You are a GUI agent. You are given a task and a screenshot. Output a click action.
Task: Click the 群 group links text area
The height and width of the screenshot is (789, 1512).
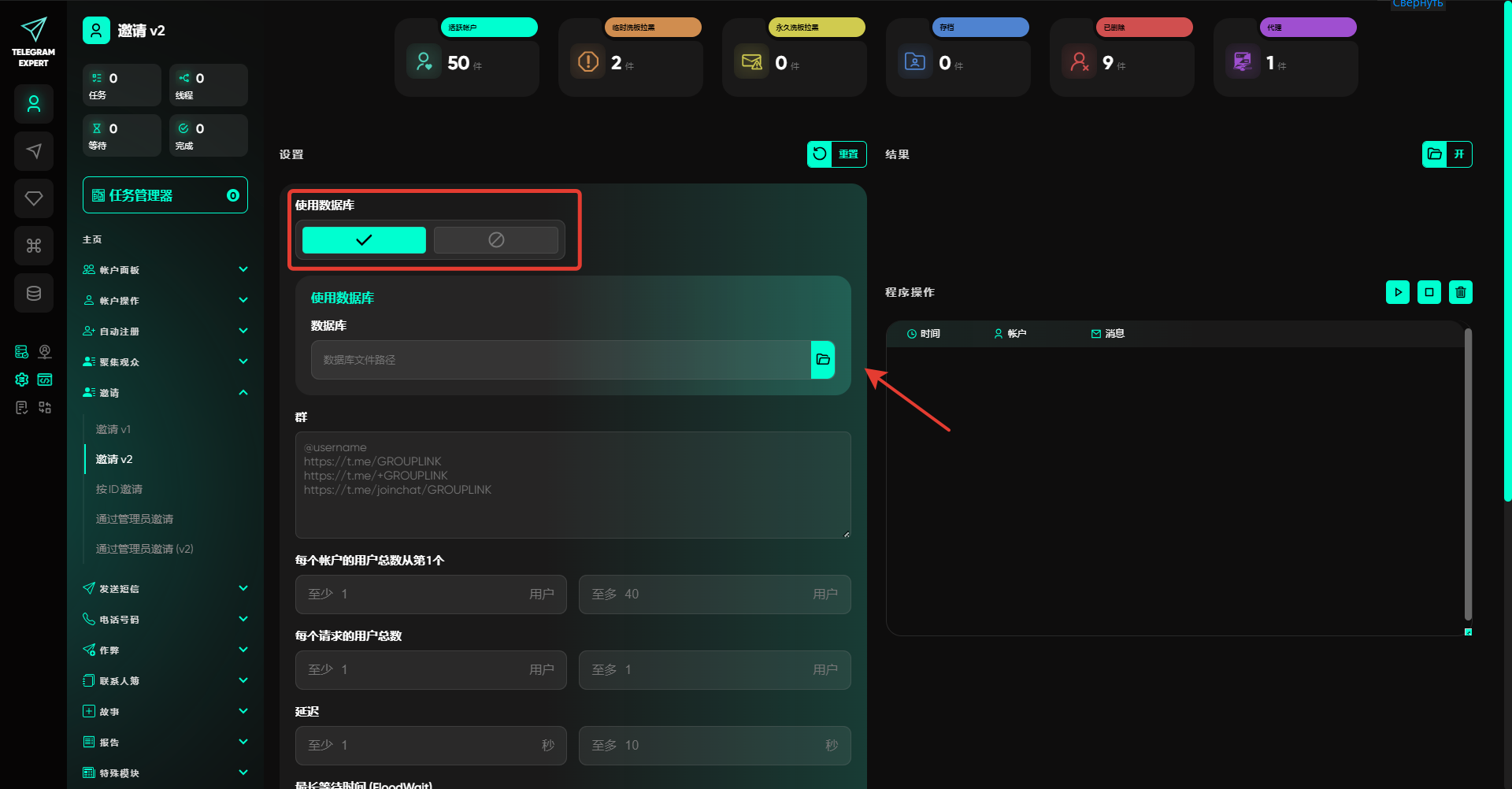(x=573, y=485)
